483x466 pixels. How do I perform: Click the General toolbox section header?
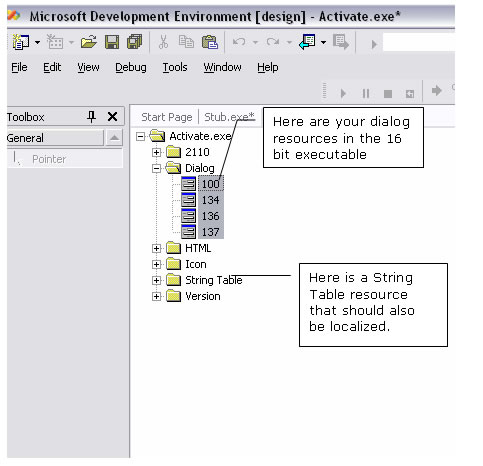point(55,138)
